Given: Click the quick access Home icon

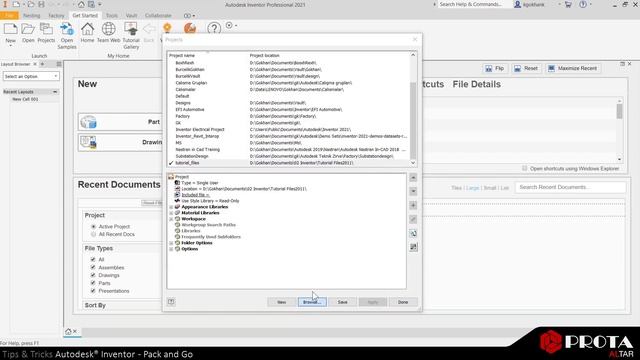Looking at the screenshot, I should click(x=81, y=4).
